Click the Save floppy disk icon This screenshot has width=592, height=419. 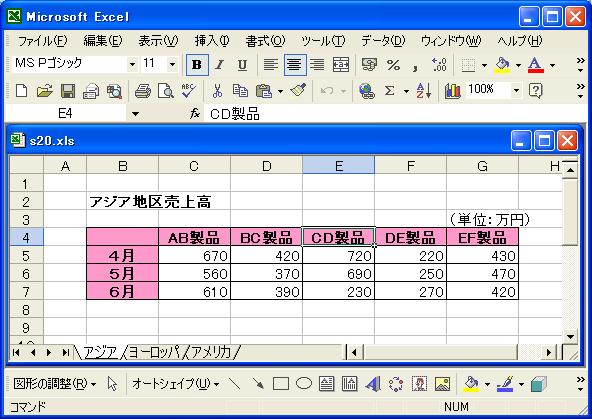click(x=68, y=91)
